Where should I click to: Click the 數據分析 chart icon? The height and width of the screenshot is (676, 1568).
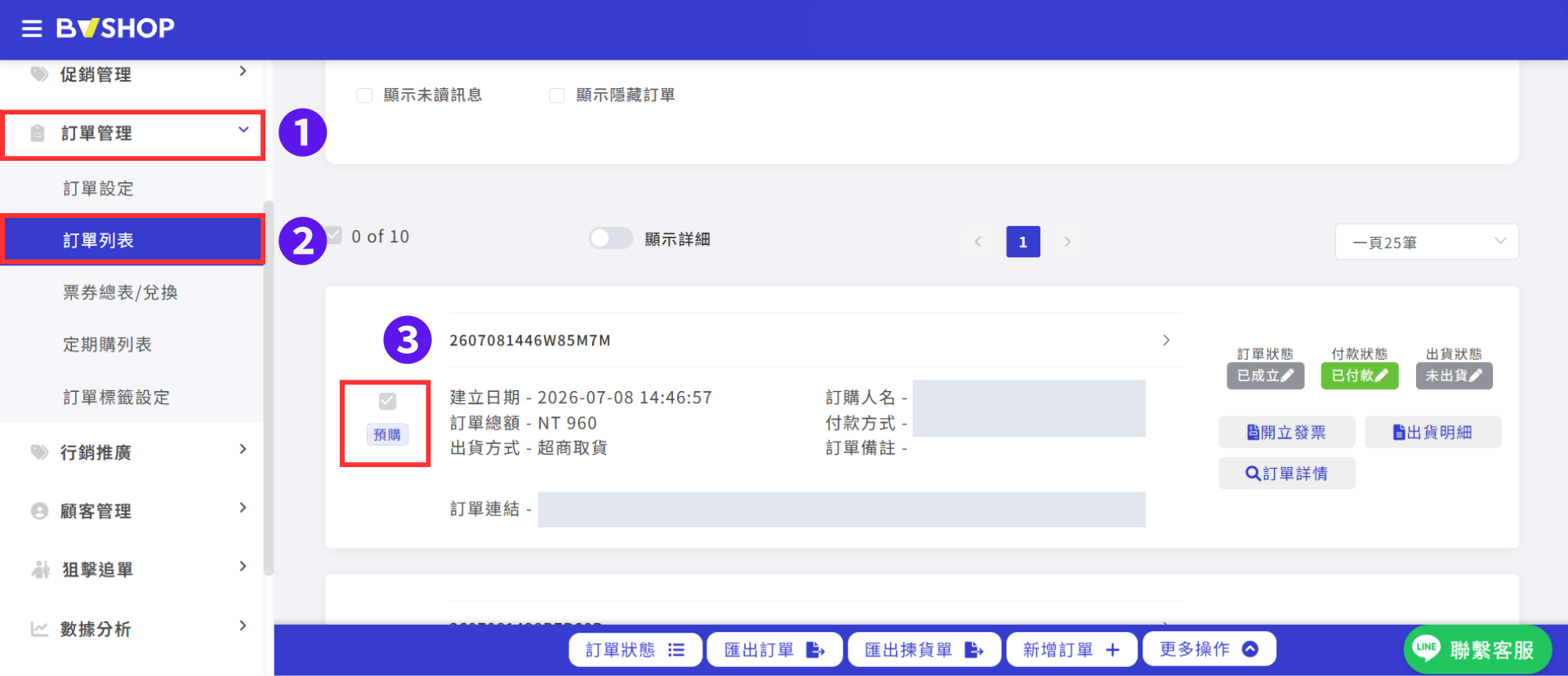coord(39,629)
